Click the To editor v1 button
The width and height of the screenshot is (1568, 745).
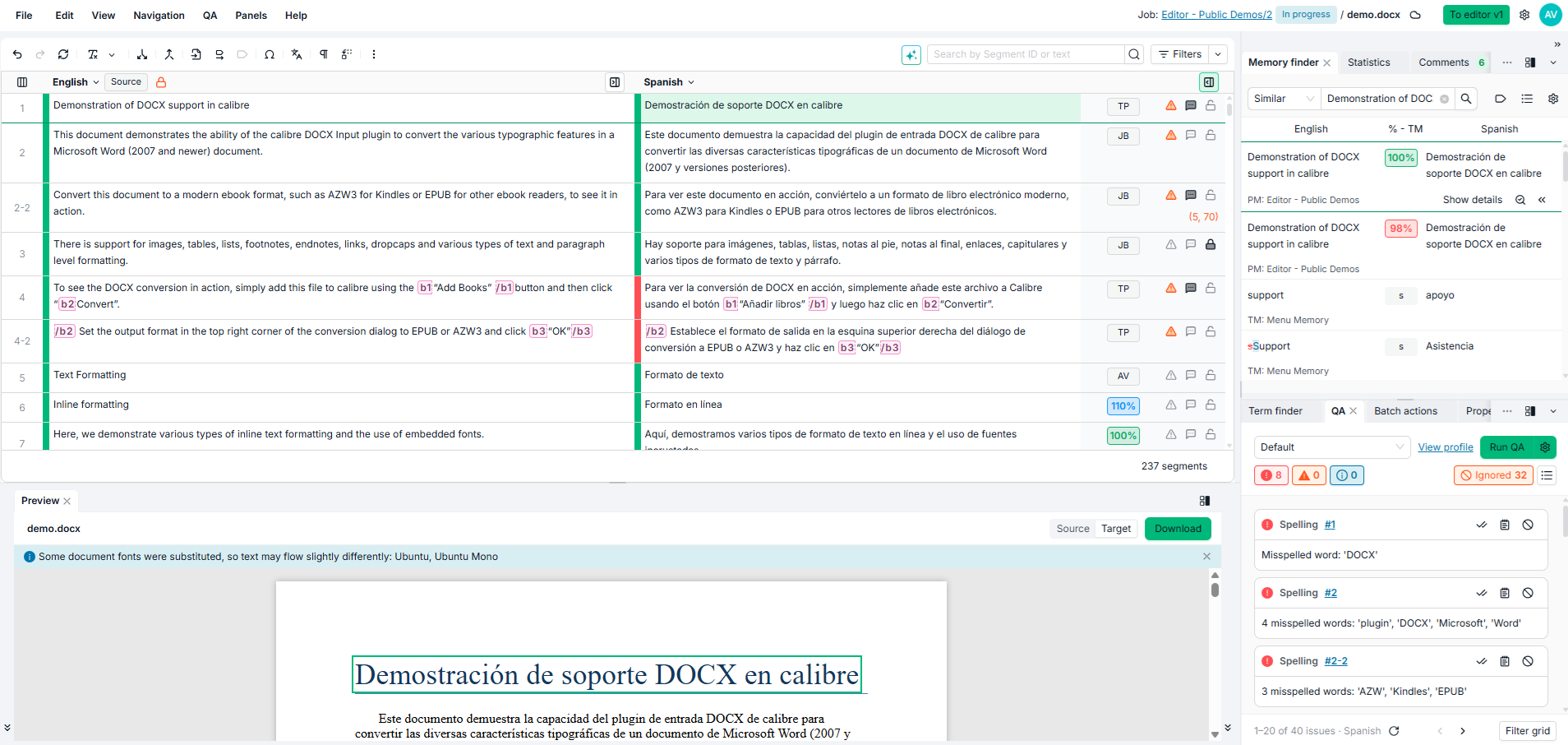[x=1476, y=15]
